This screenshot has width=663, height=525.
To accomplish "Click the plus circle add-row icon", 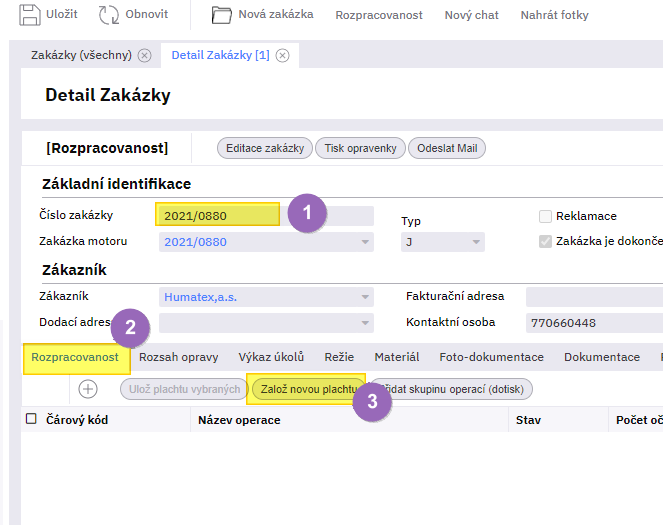I will tap(88, 389).
